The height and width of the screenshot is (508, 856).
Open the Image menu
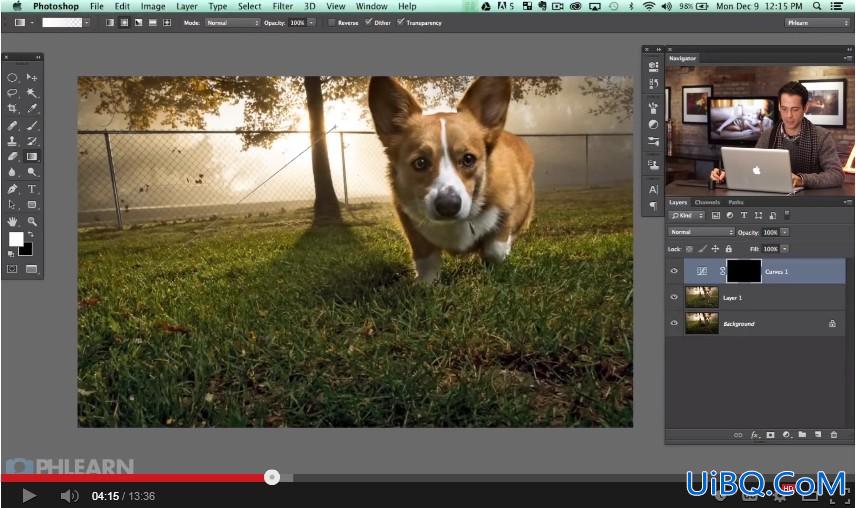[x=153, y=6]
